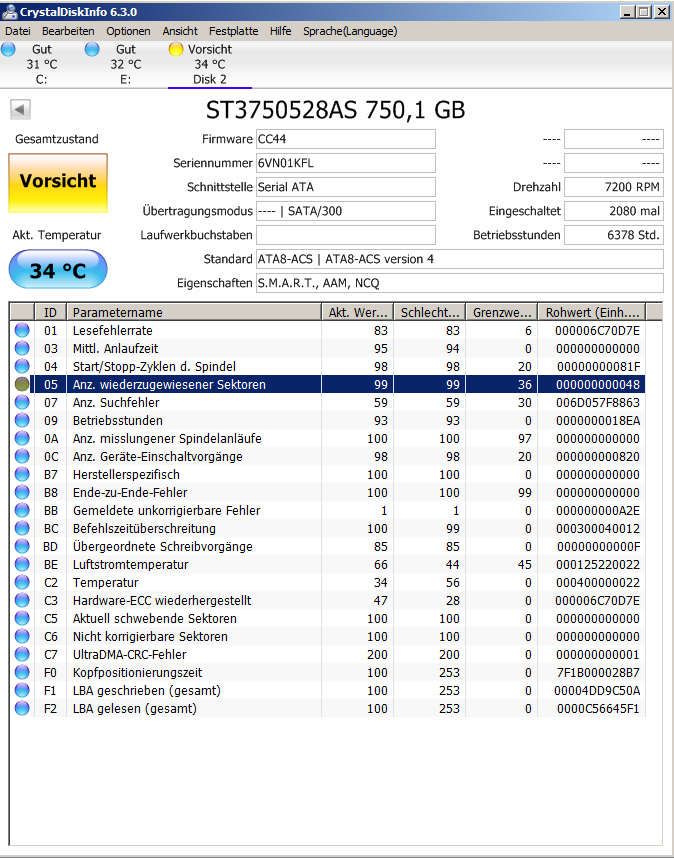Click status orb of Kopfpositionierungszeit row
This screenshot has width=674, height=858.
(x=22, y=673)
